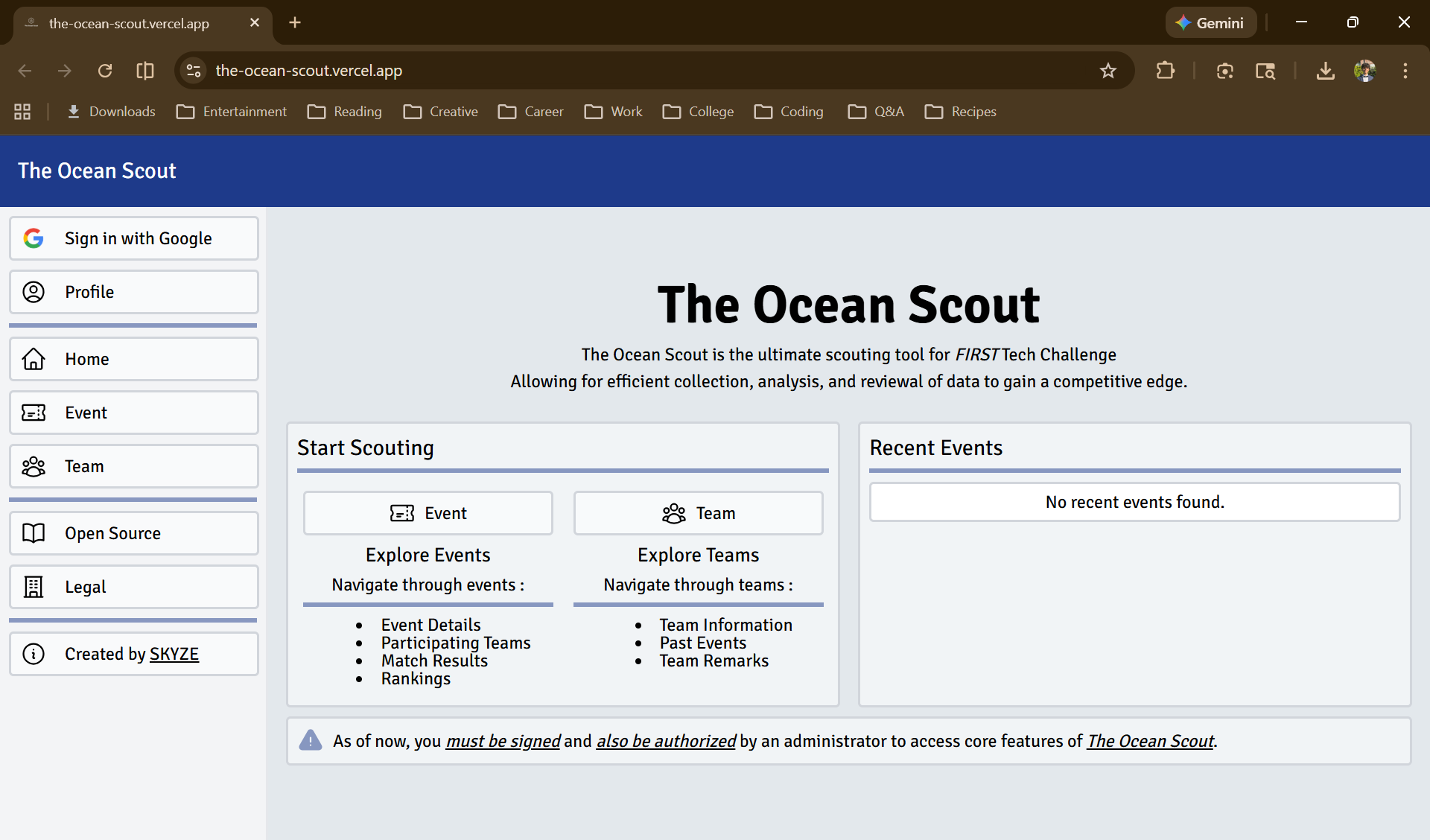Open the browser downloads tray icon
1430x840 pixels.
(1326, 71)
